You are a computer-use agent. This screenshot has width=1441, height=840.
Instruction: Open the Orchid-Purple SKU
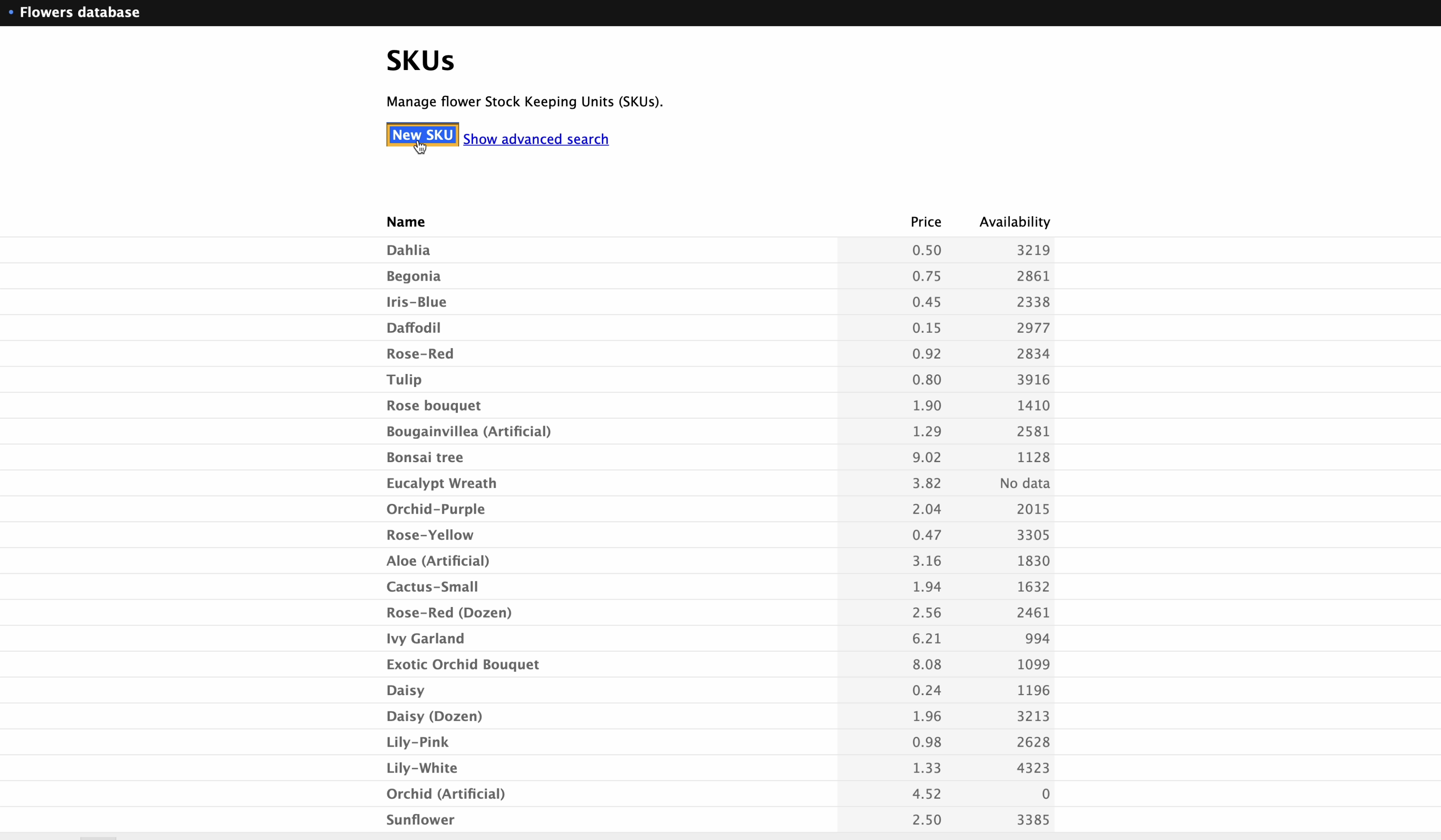[x=435, y=509]
